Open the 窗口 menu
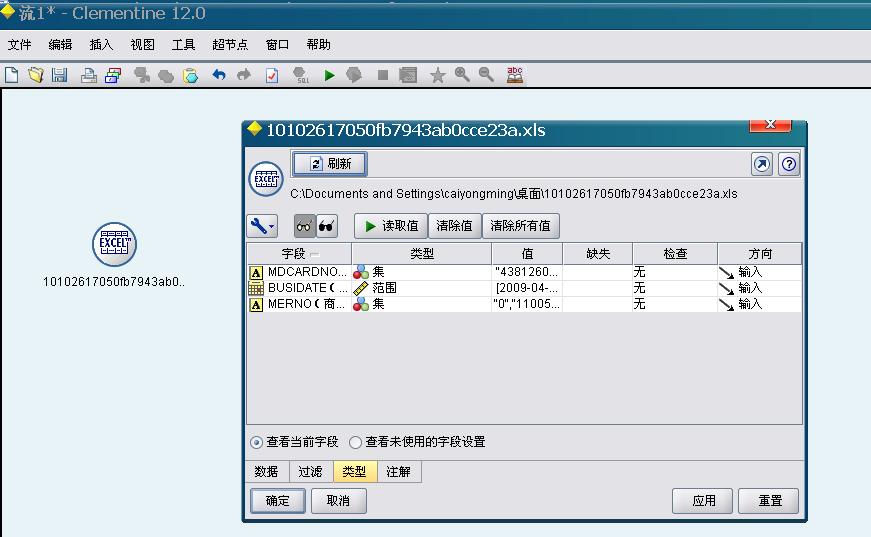The height and width of the screenshot is (537, 871). pyautogui.click(x=277, y=45)
